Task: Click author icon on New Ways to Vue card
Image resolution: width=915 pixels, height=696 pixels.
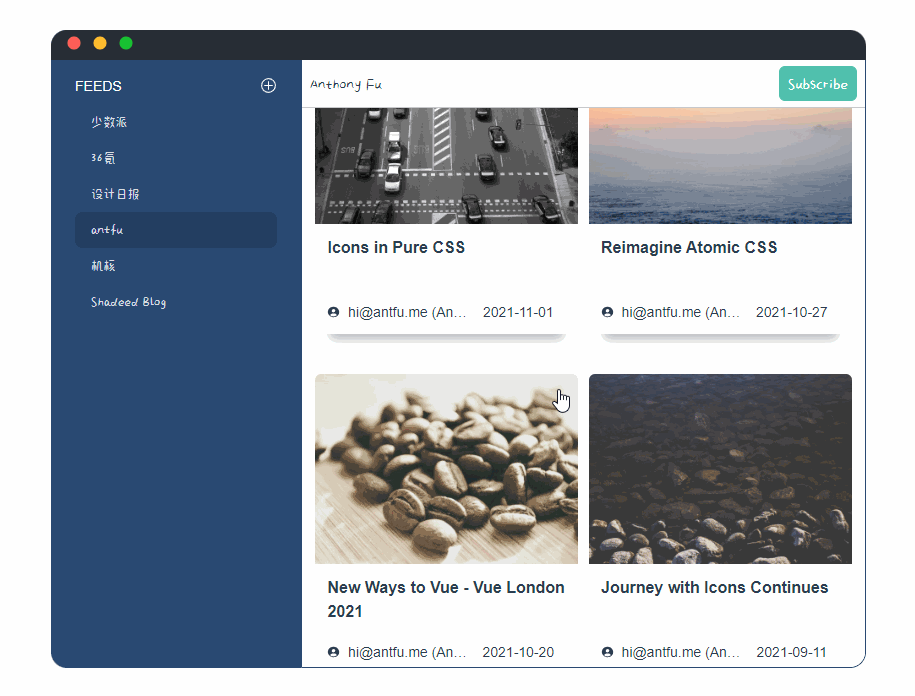Action: pyautogui.click(x=333, y=652)
